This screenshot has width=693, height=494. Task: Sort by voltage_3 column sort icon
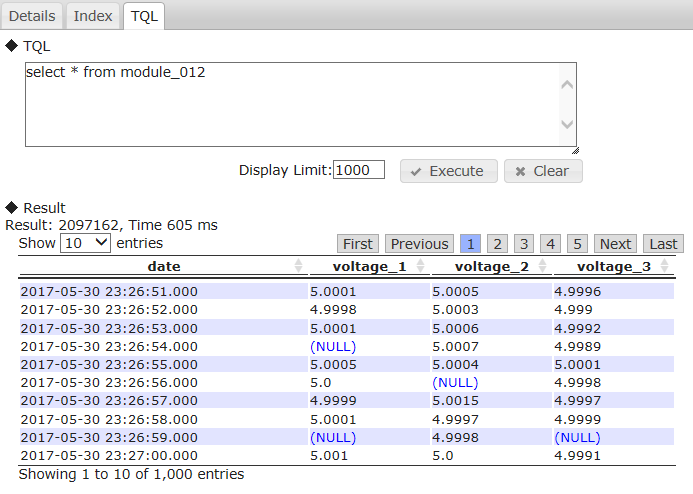[x=666, y=266]
